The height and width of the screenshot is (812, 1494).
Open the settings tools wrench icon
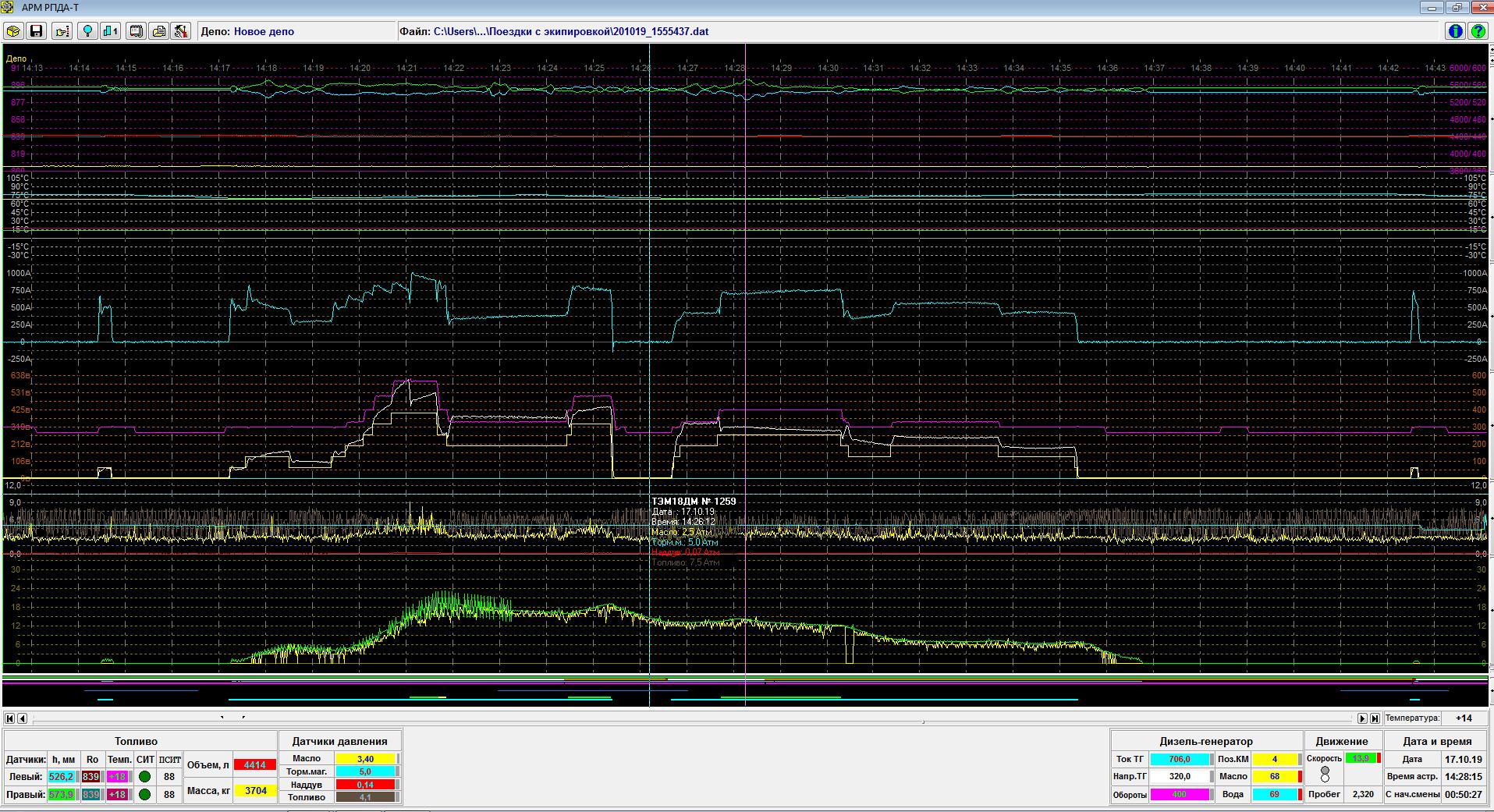(x=181, y=31)
